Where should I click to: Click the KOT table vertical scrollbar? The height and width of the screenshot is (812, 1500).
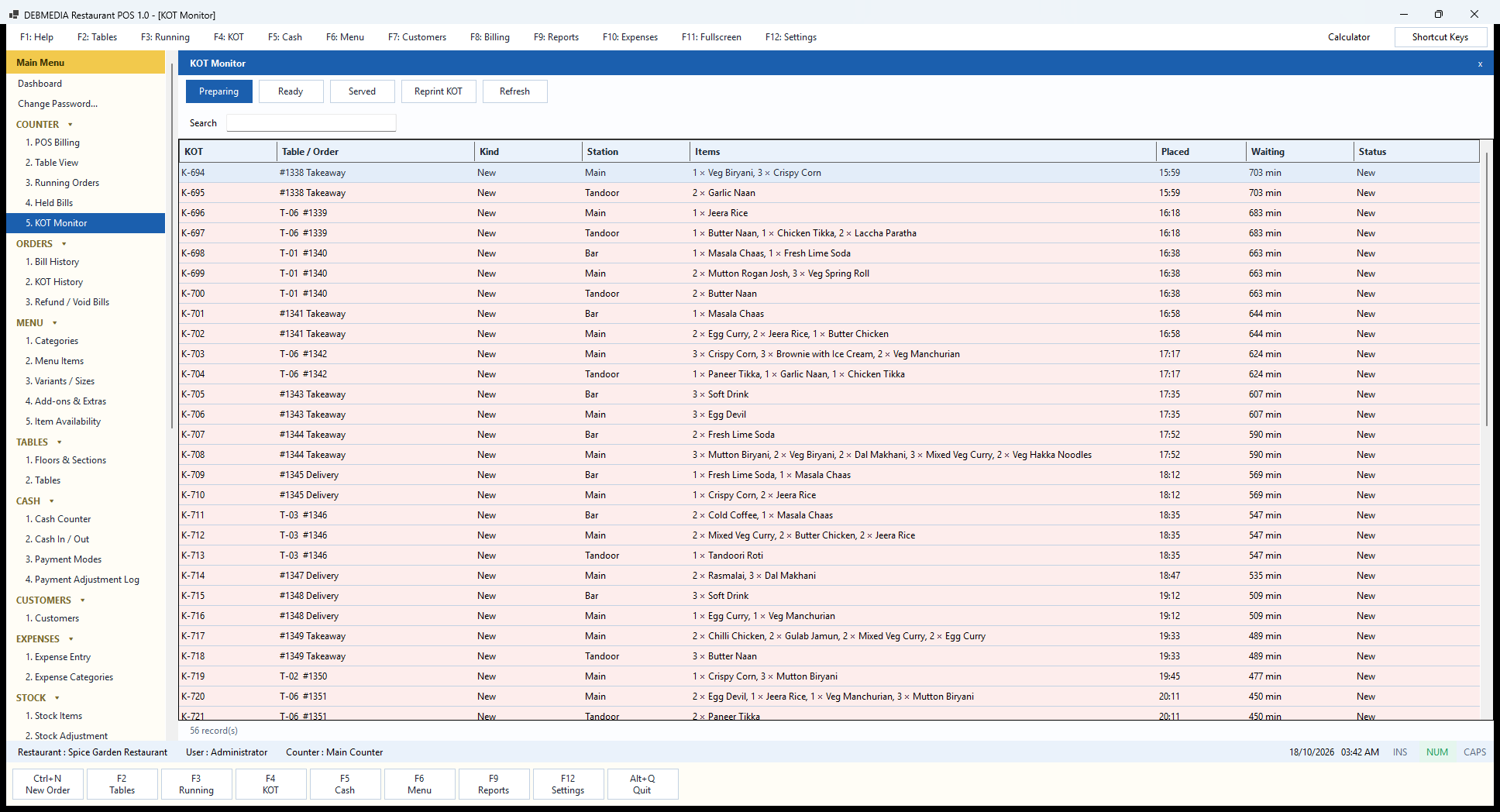click(1486, 289)
